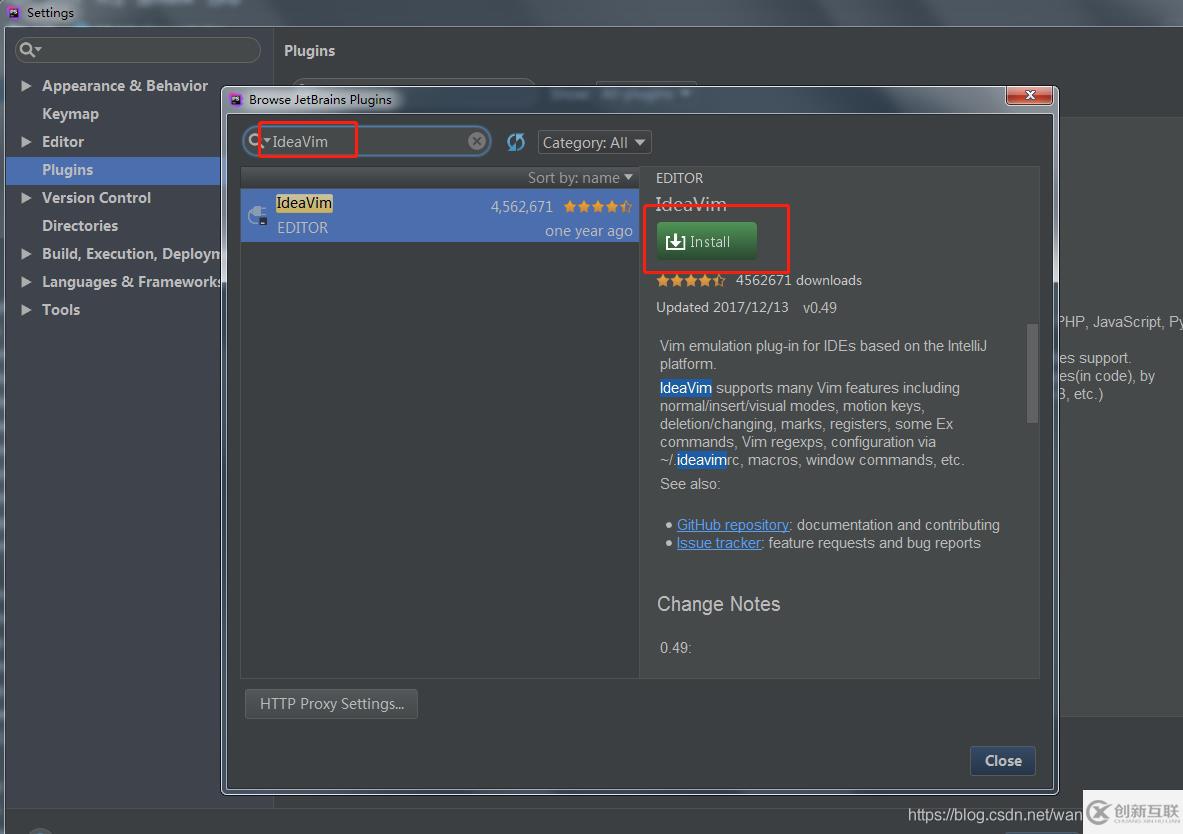The height and width of the screenshot is (834, 1183).
Task: Select Keymap in settings tree
Action: (70, 114)
